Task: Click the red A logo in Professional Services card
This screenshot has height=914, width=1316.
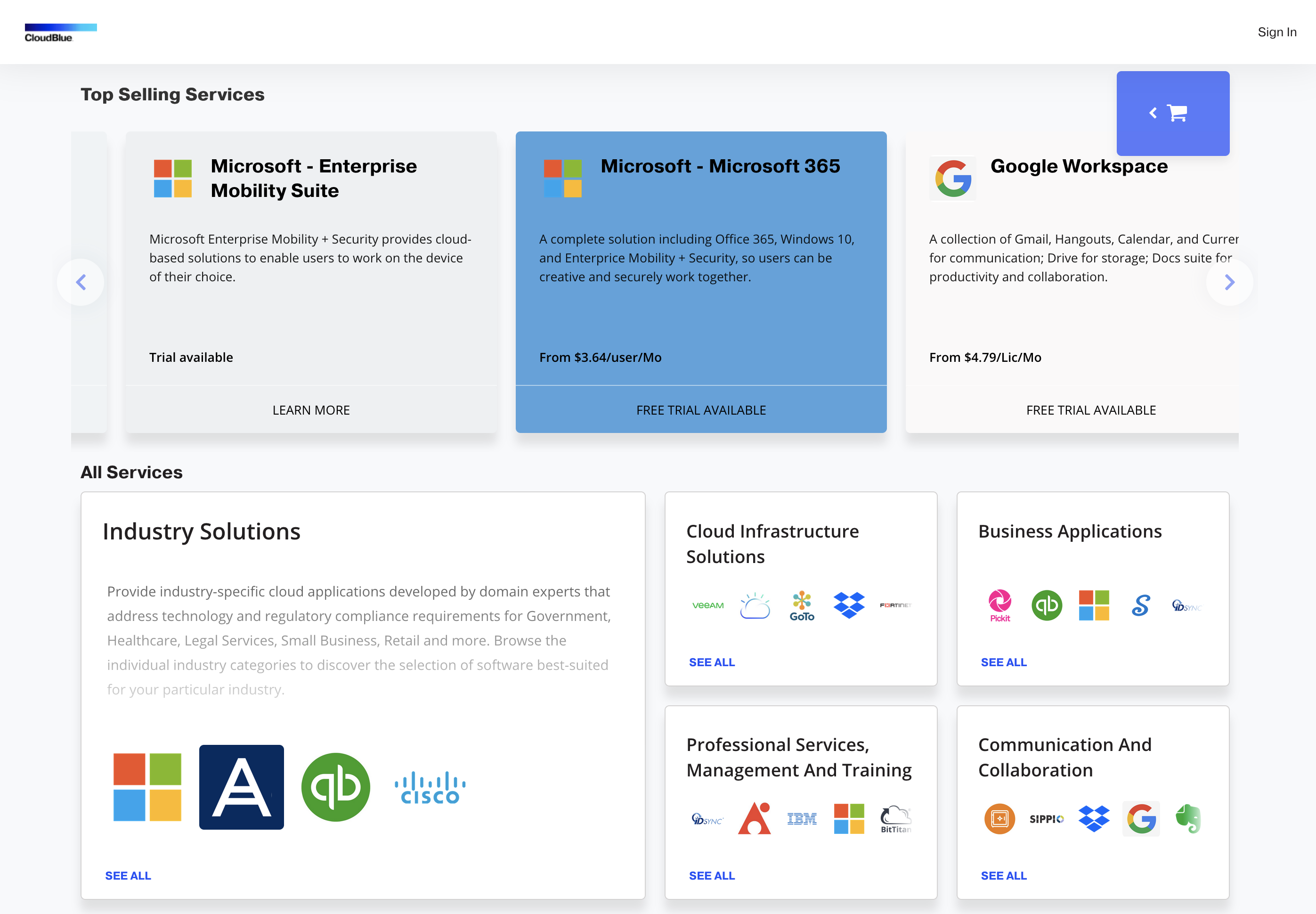Action: 755,818
